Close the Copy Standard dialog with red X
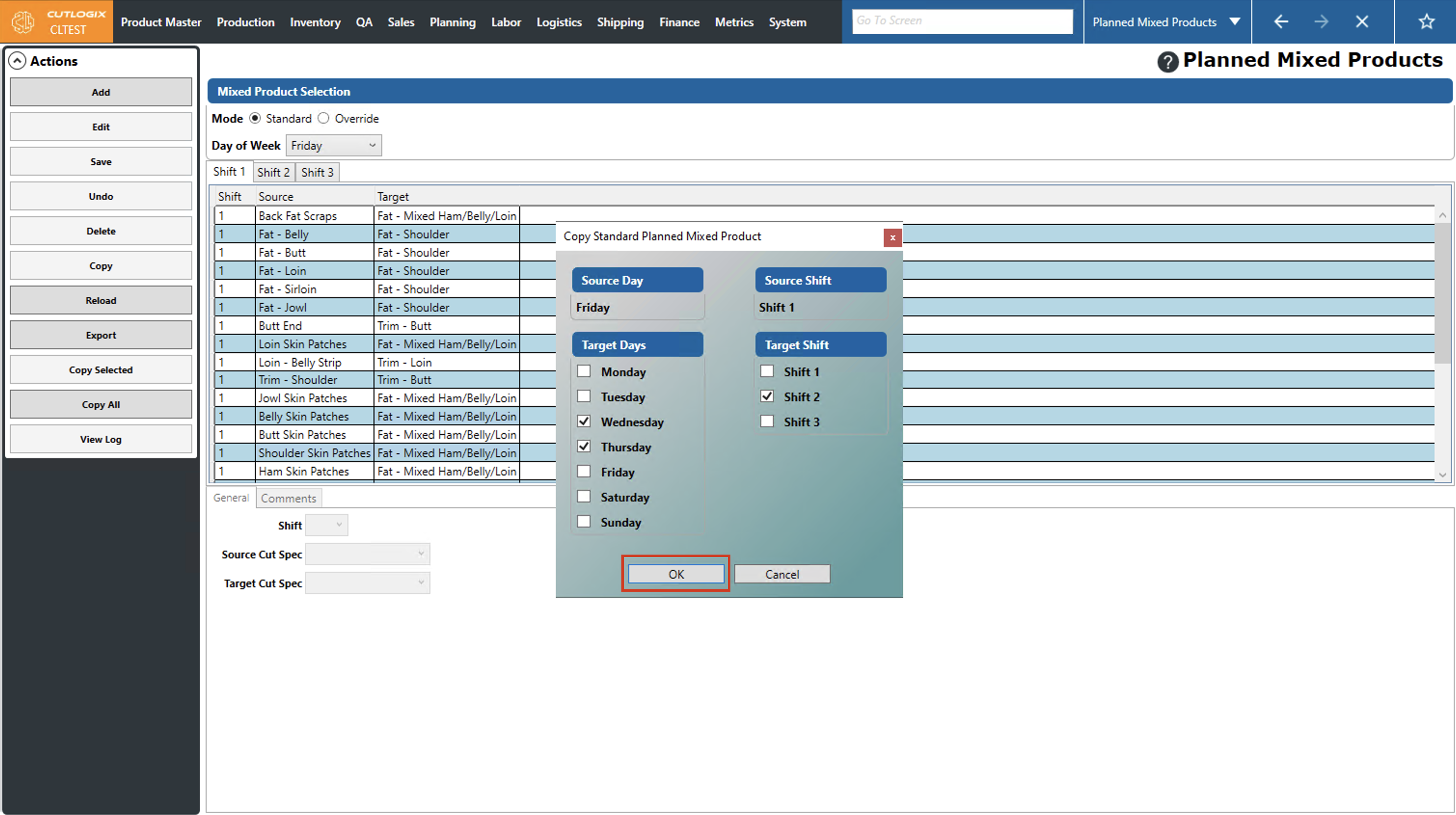This screenshot has width=1456, height=815. point(893,237)
